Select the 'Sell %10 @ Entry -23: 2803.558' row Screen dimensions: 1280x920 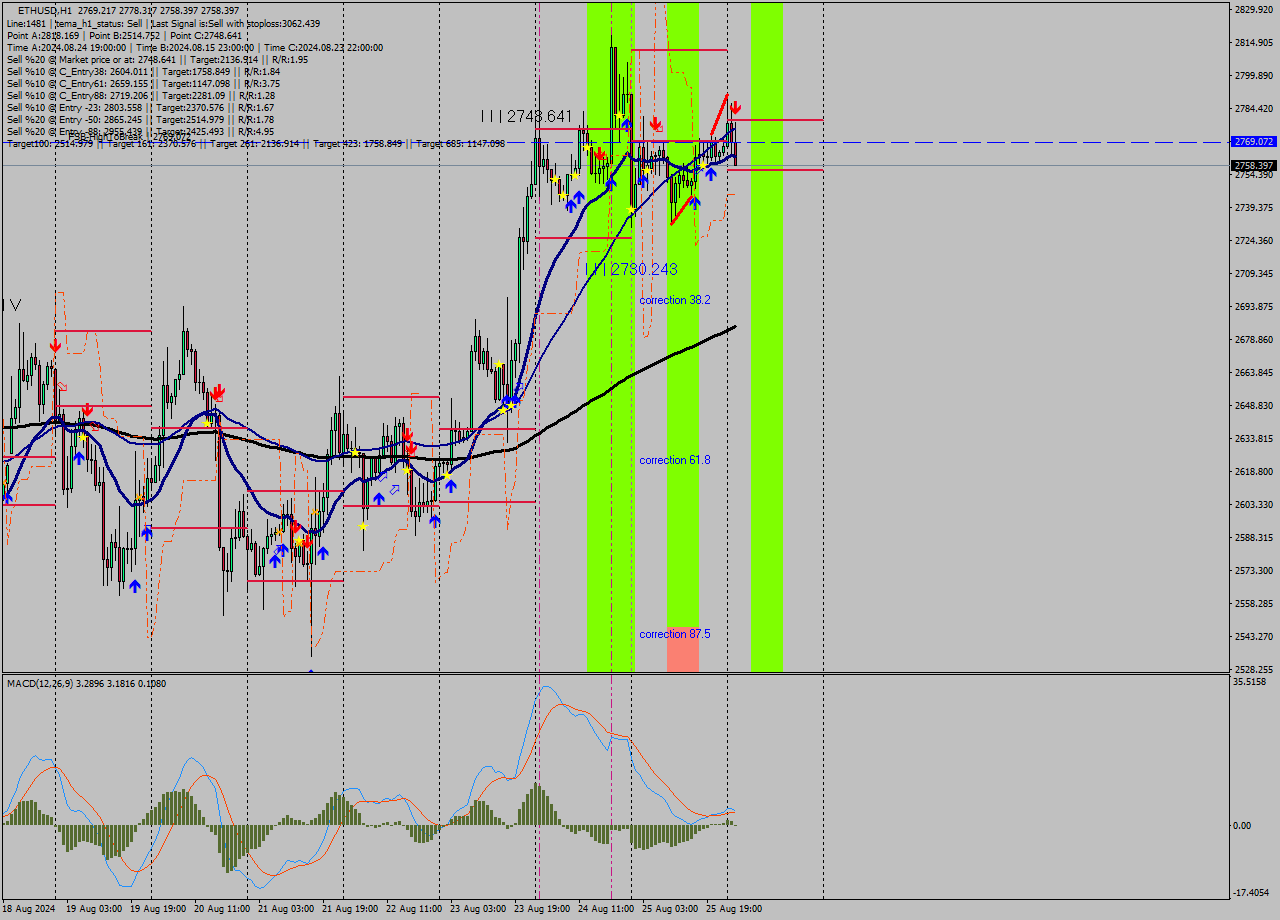[x=140, y=107]
